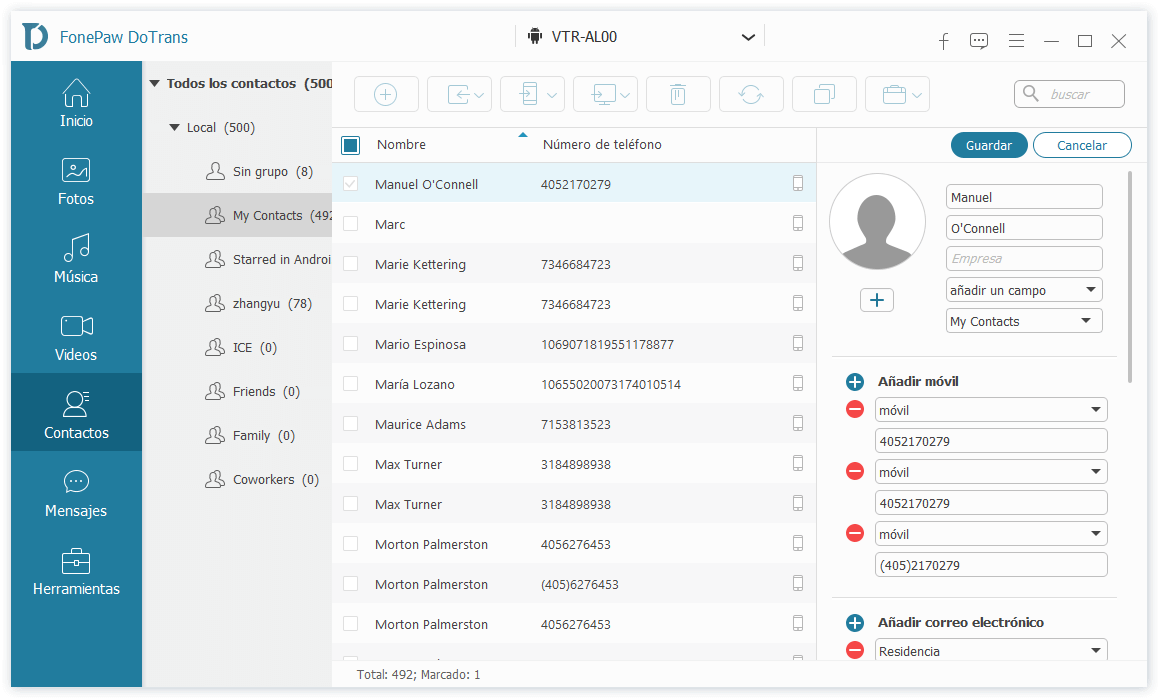Collapse the Todos los contactos tree
The width and height of the screenshot is (1160, 700).
(154, 84)
